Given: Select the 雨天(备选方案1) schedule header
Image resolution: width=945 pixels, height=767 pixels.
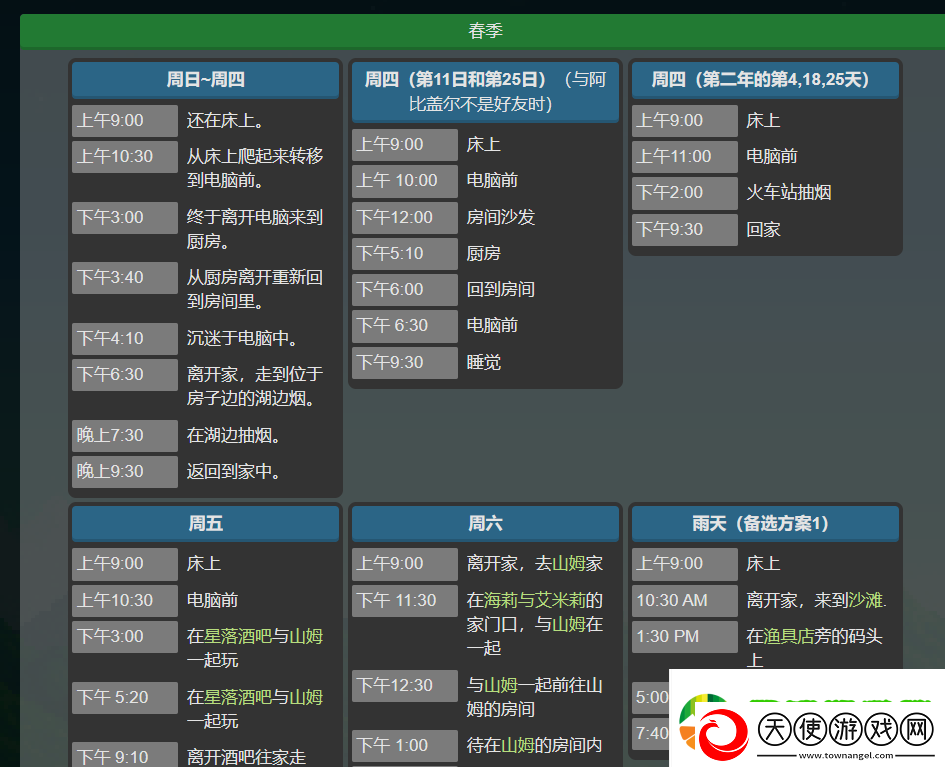Looking at the screenshot, I should pyautogui.click(x=765, y=523).
